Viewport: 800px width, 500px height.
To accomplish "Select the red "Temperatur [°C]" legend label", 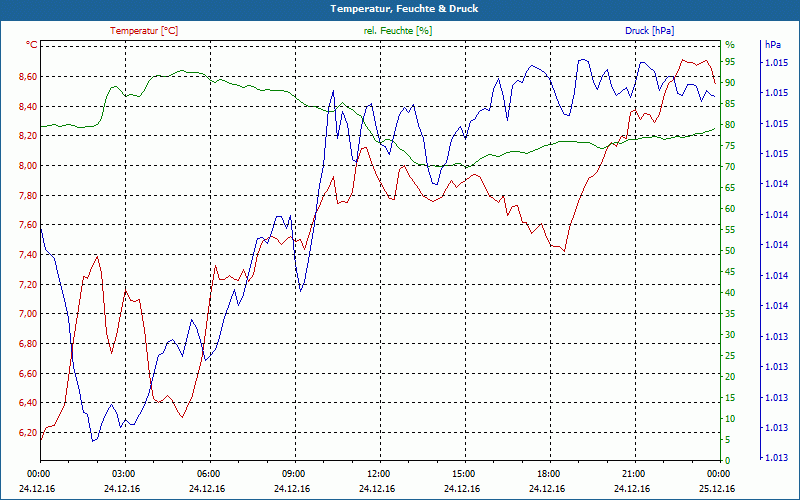I will (144, 31).
